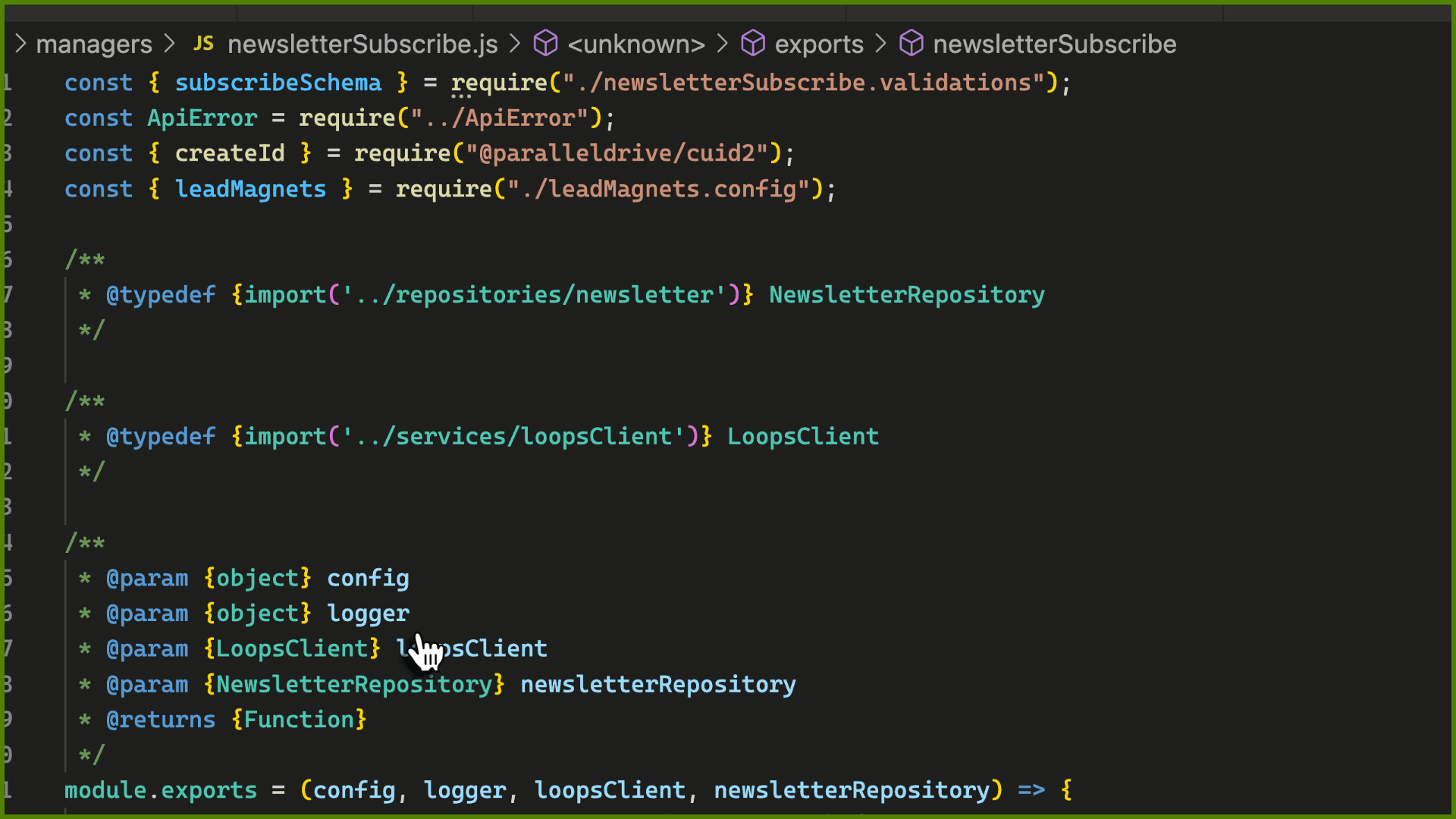
Task: Click the JS file icon in the breadcrumb
Action: (203, 43)
